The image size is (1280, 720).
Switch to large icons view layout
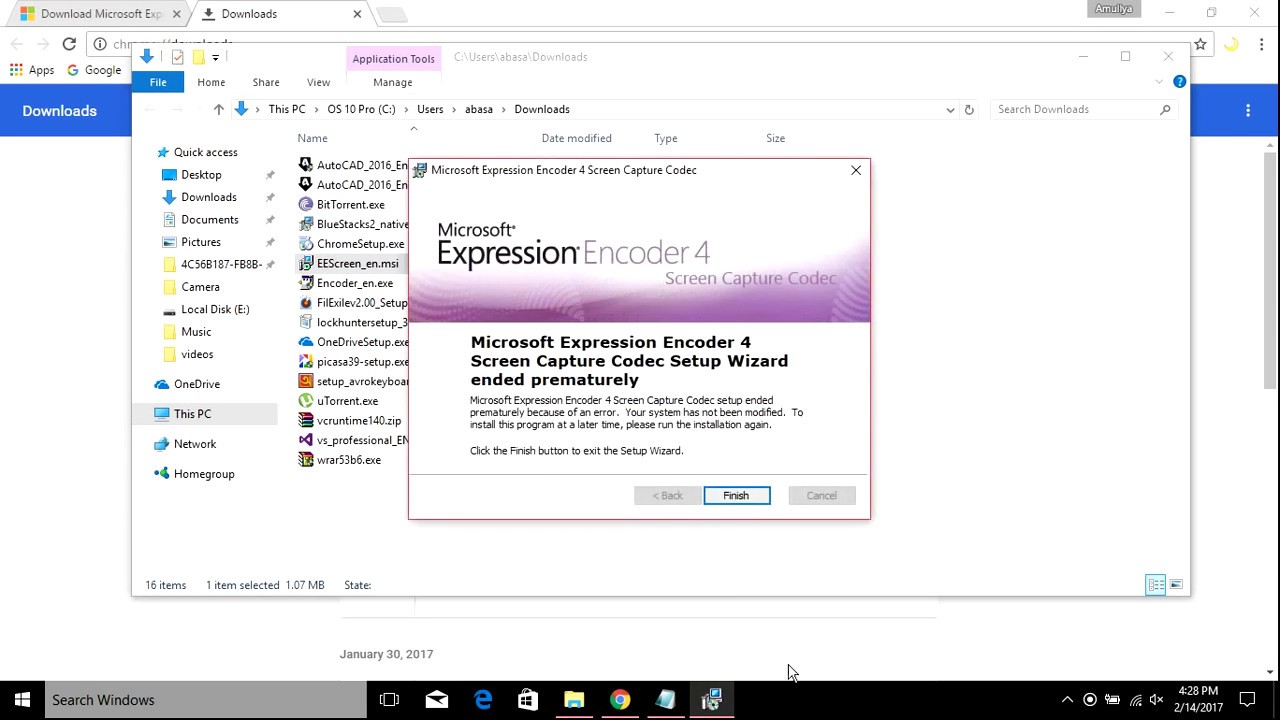coord(1176,585)
